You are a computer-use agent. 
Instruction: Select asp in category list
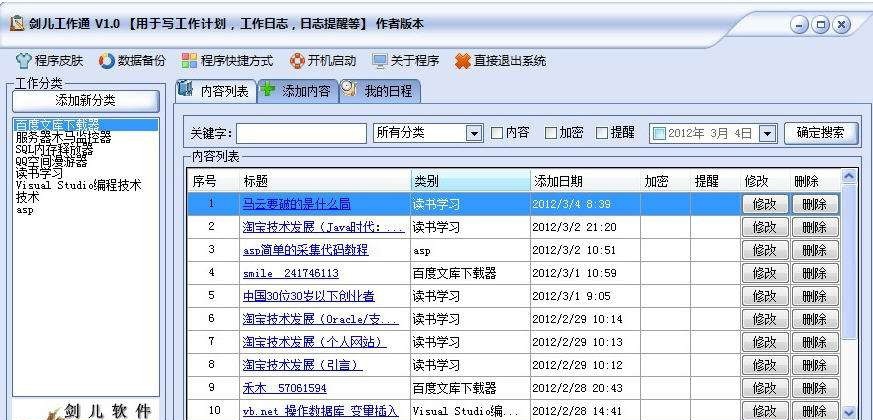24,210
